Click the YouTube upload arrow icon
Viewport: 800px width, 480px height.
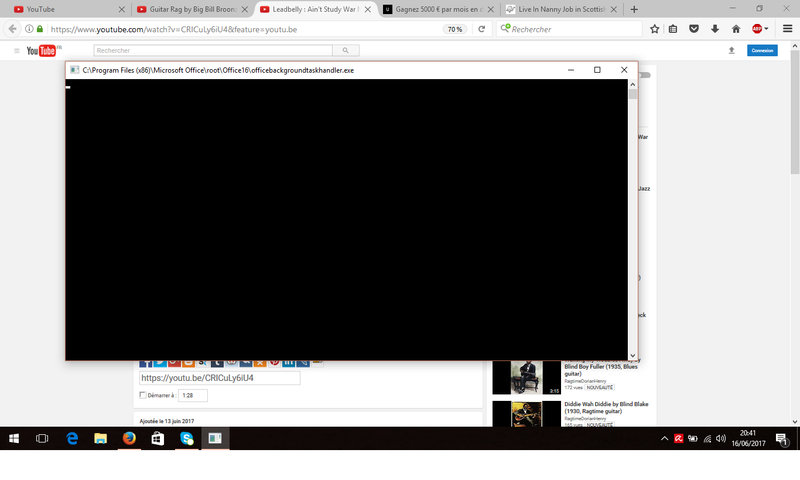point(731,50)
